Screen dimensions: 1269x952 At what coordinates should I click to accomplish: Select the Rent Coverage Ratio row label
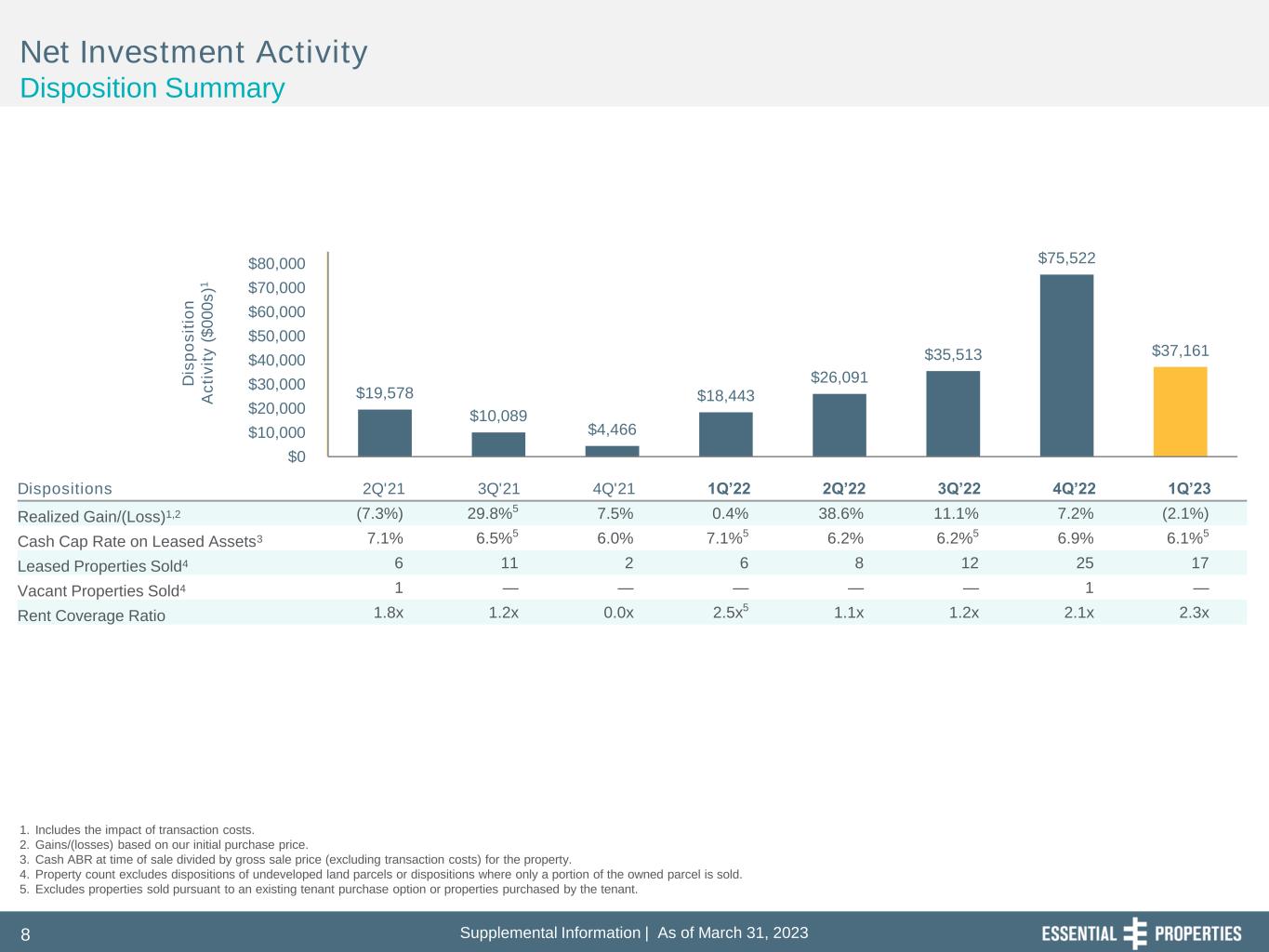tap(91, 615)
